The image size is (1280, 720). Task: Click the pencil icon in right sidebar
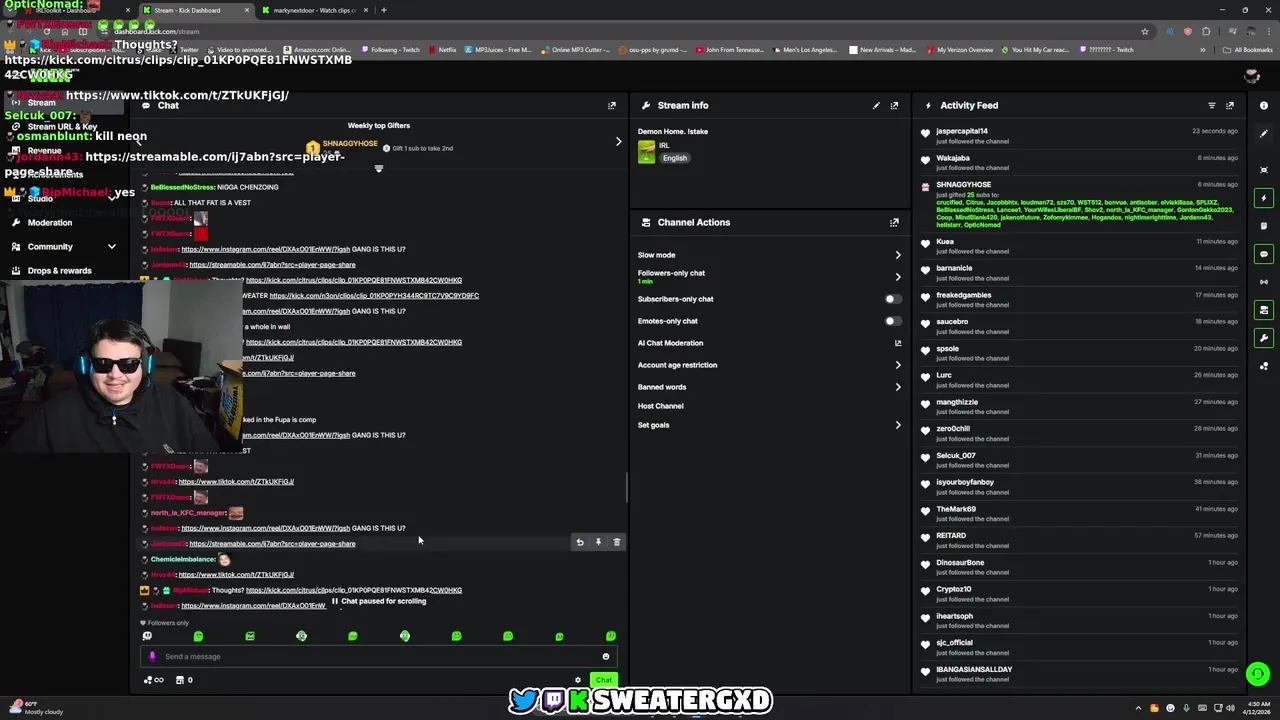1264,133
